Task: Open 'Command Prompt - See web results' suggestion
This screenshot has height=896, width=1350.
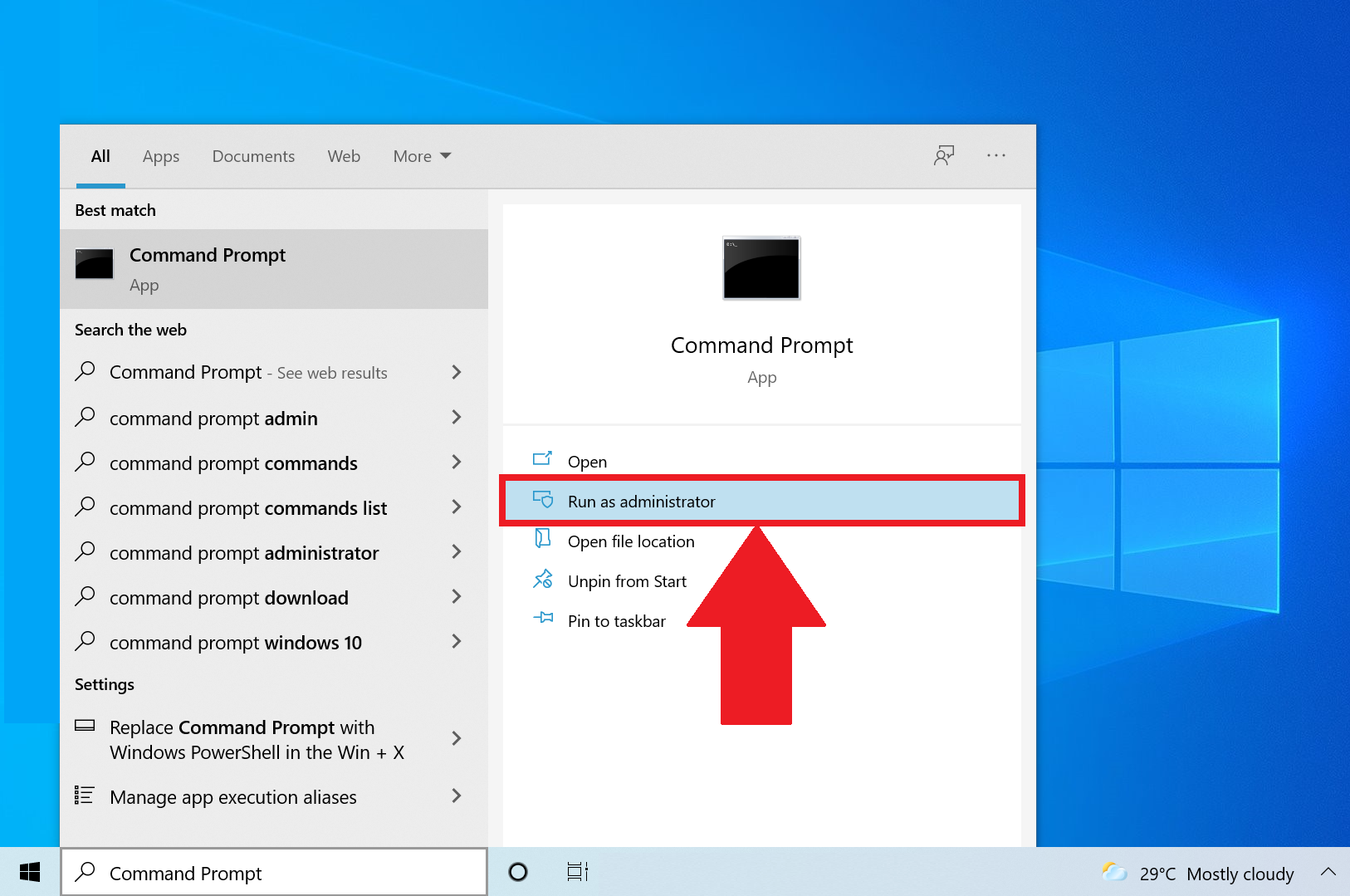Action: click(274, 372)
